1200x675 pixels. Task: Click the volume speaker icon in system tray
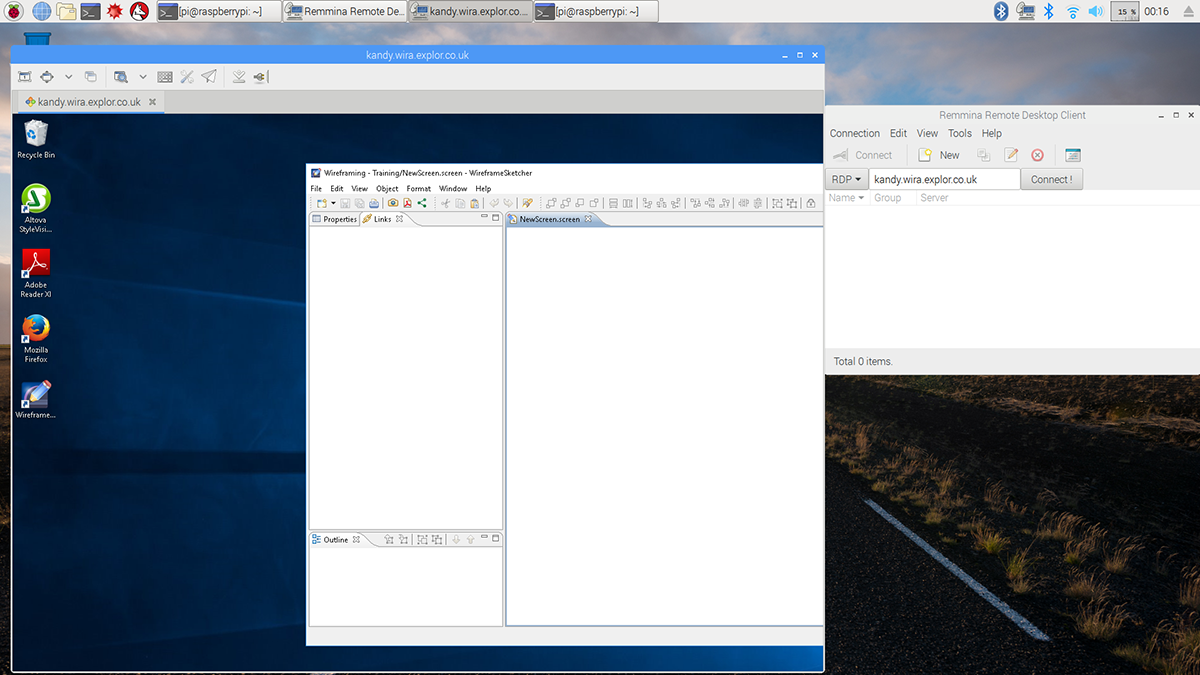pyautogui.click(x=1096, y=11)
